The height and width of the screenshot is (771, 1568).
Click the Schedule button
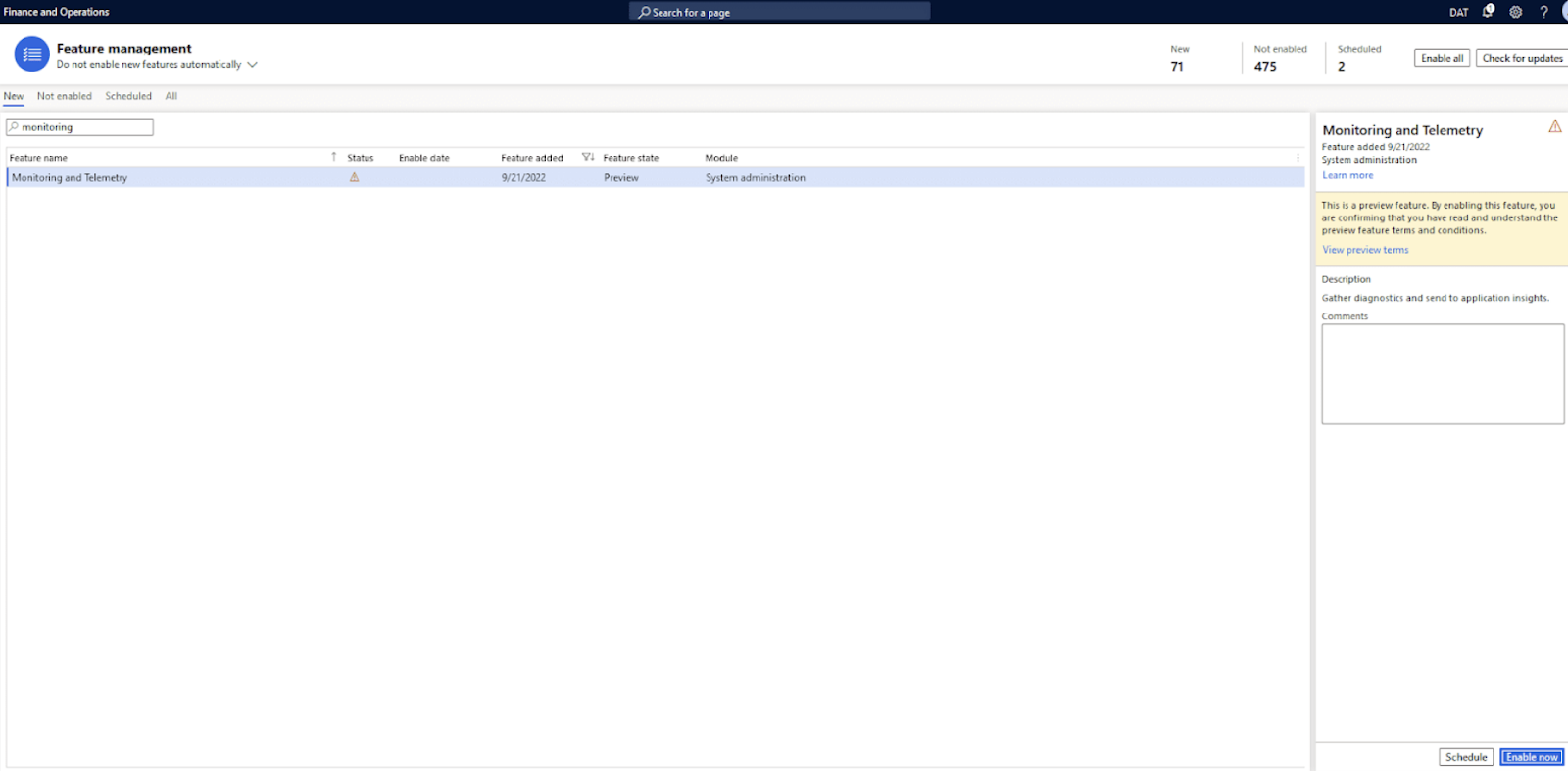[1466, 757]
